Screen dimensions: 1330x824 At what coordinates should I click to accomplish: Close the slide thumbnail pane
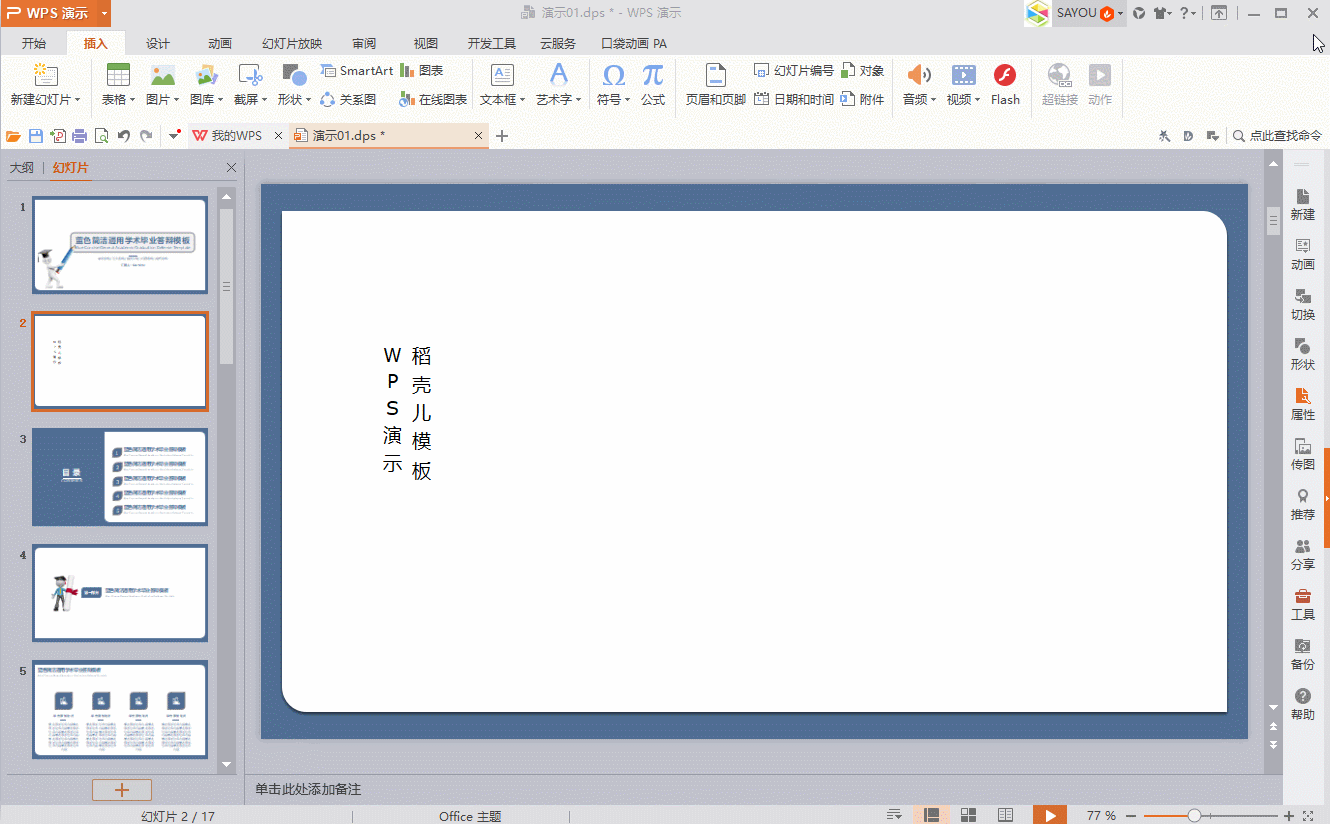pyautogui.click(x=232, y=168)
